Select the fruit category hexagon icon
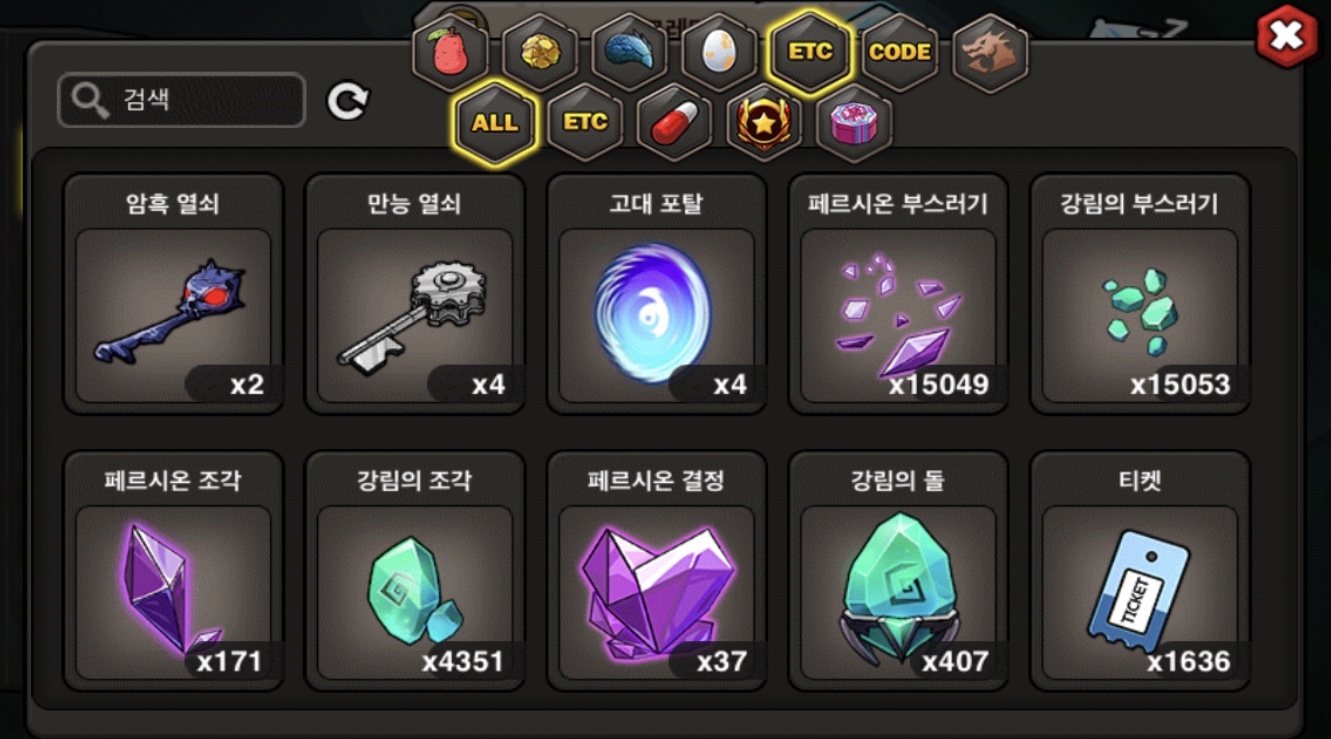This screenshot has height=739, width=1331. click(x=450, y=52)
